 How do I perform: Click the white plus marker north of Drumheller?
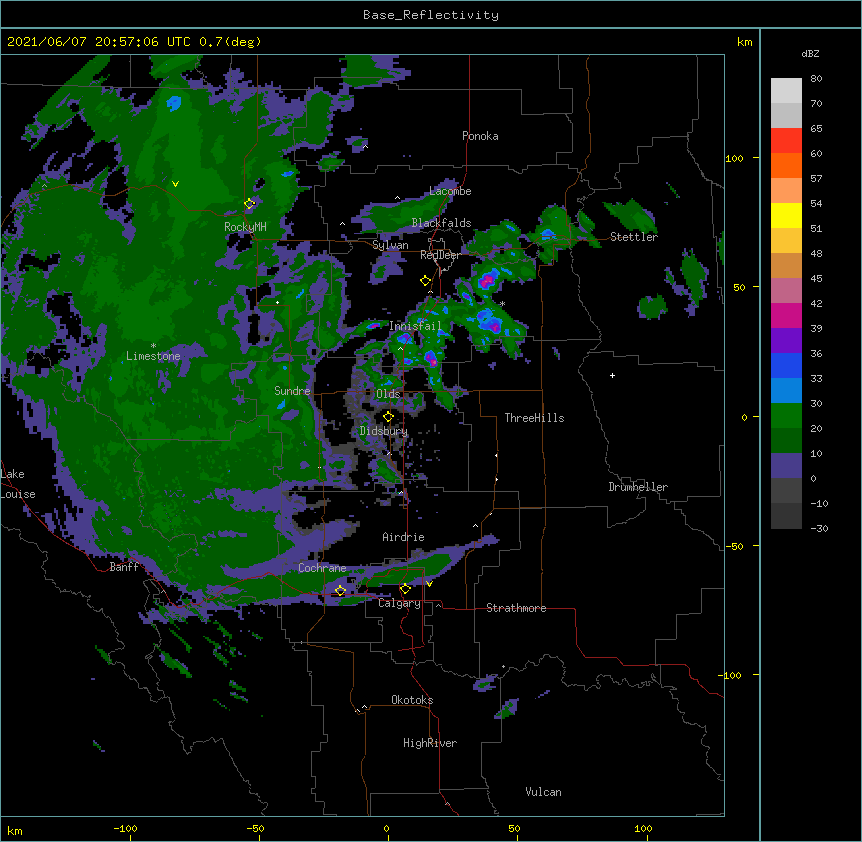pos(612,375)
